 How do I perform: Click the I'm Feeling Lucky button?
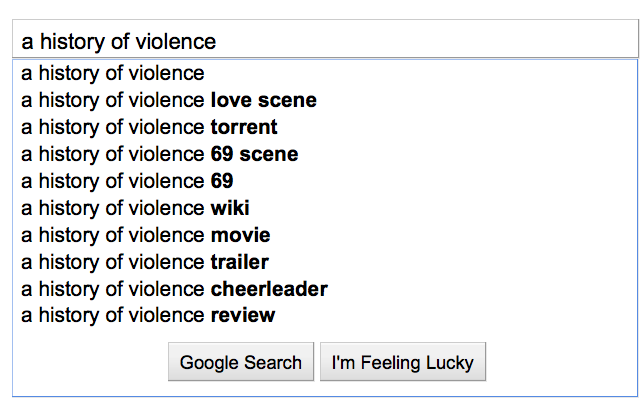(x=403, y=362)
